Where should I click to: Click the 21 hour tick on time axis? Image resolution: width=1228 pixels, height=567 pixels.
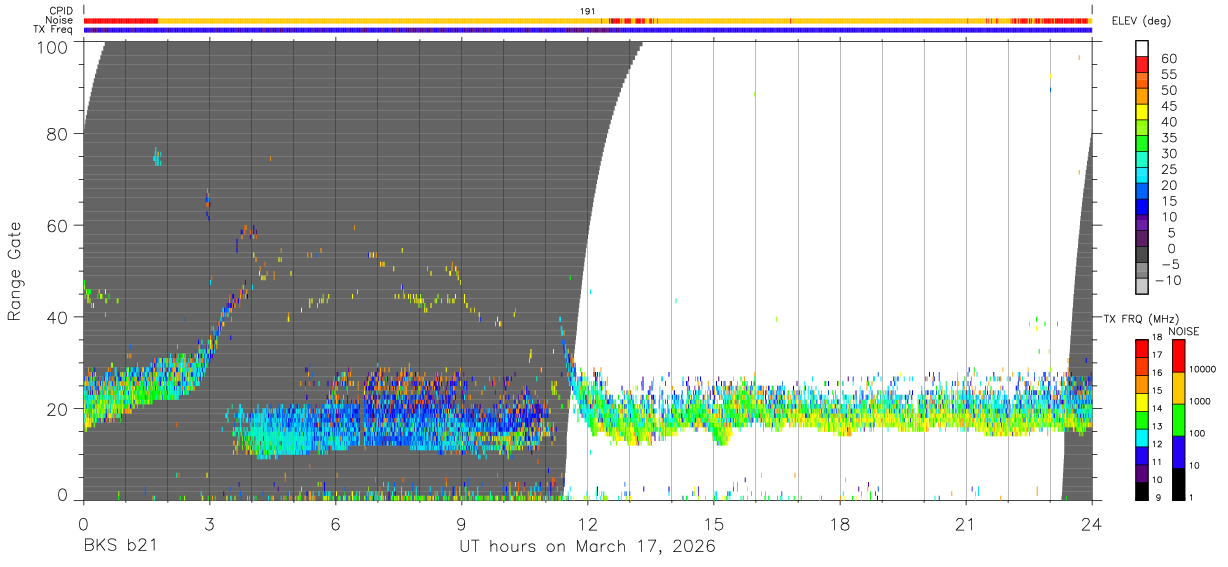966,524
